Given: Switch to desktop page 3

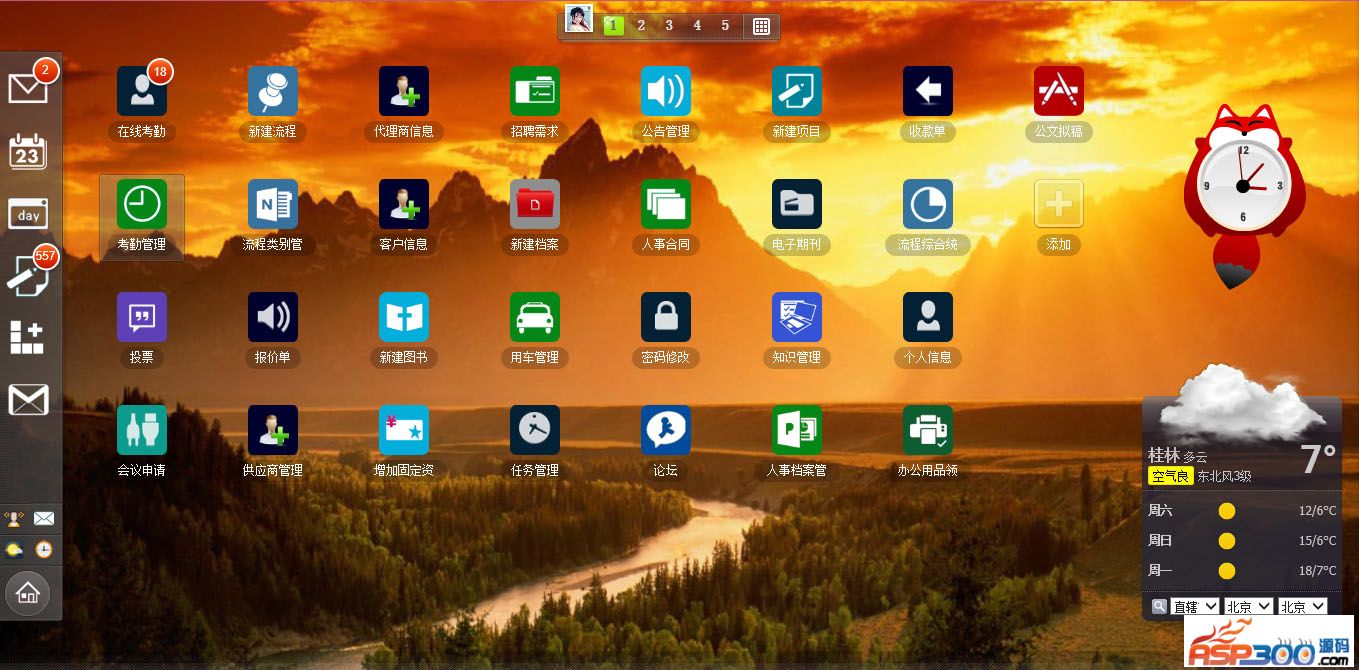Looking at the screenshot, I should (x=669, y=26).
